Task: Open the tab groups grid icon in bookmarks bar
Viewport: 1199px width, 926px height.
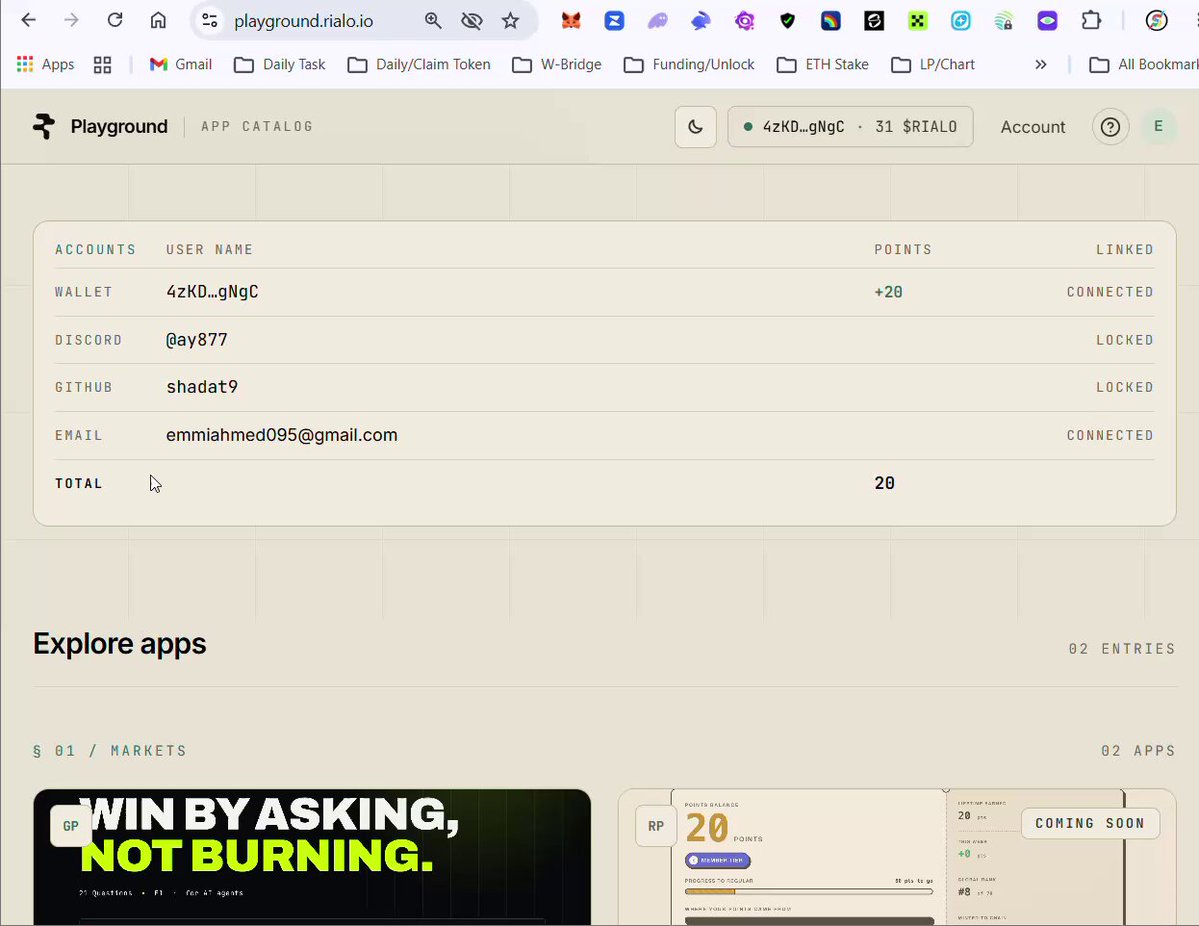Action: pos(102,65)
